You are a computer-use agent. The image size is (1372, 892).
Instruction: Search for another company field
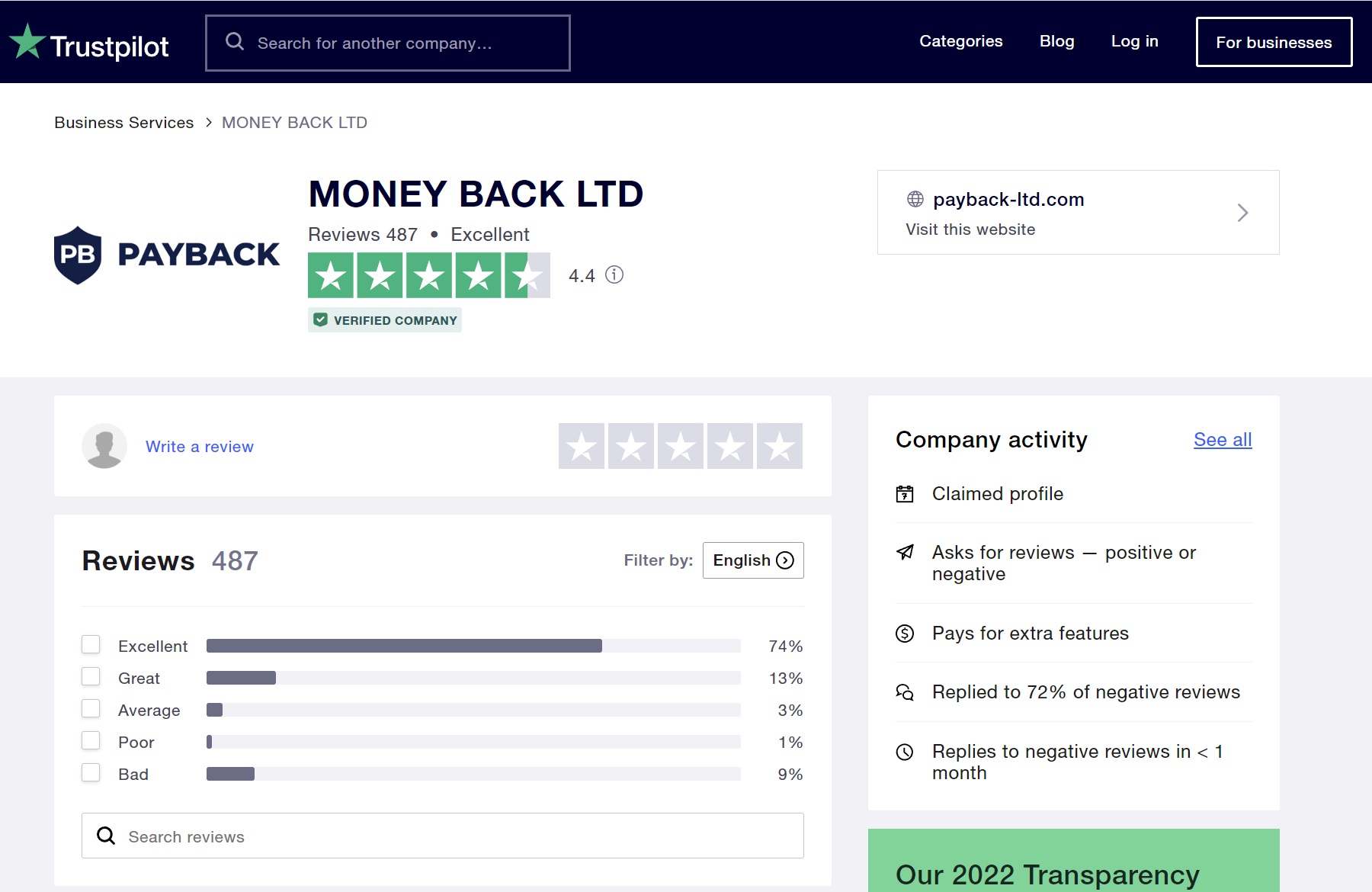point(387,43)
